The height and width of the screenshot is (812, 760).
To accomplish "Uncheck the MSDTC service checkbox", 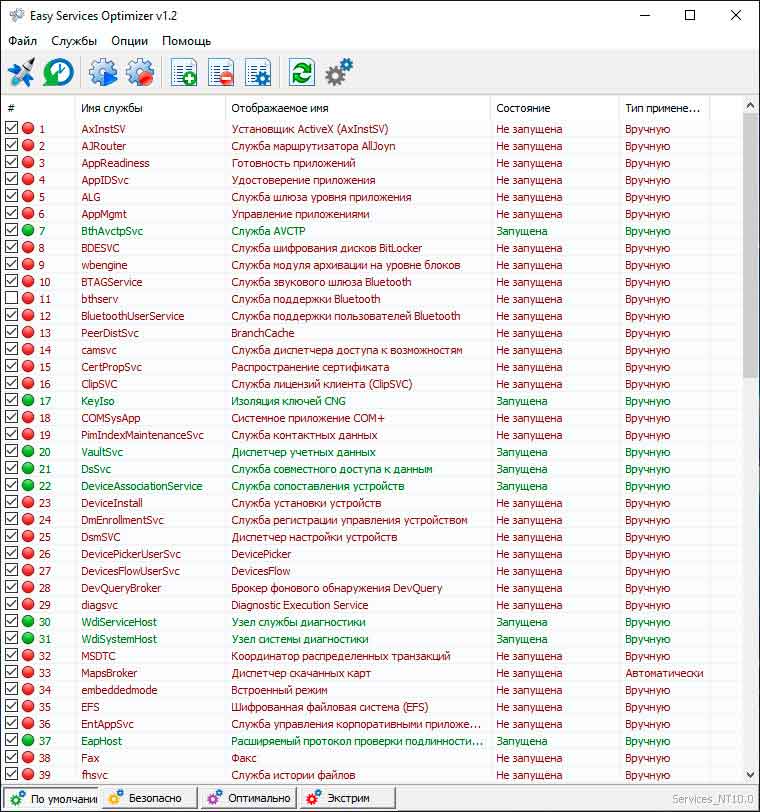I will click(11, 655).
